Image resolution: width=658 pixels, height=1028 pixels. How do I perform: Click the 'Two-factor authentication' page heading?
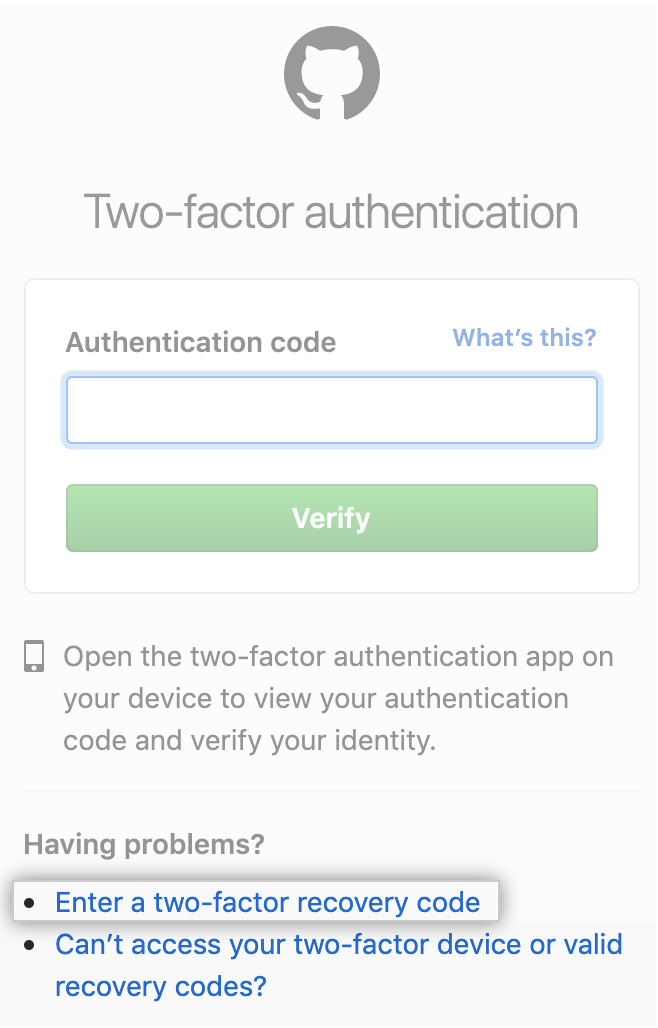(330, 211)
